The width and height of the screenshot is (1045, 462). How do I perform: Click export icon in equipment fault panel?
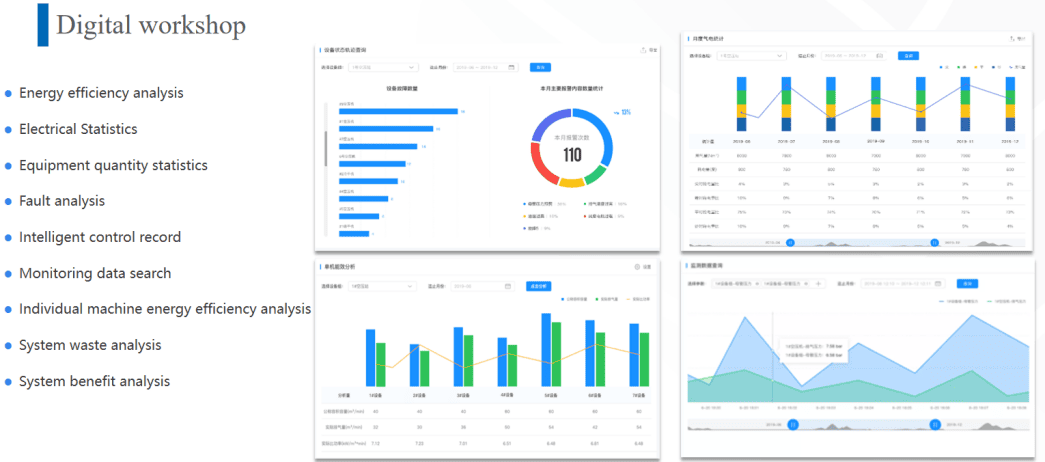tap(643, 49)
